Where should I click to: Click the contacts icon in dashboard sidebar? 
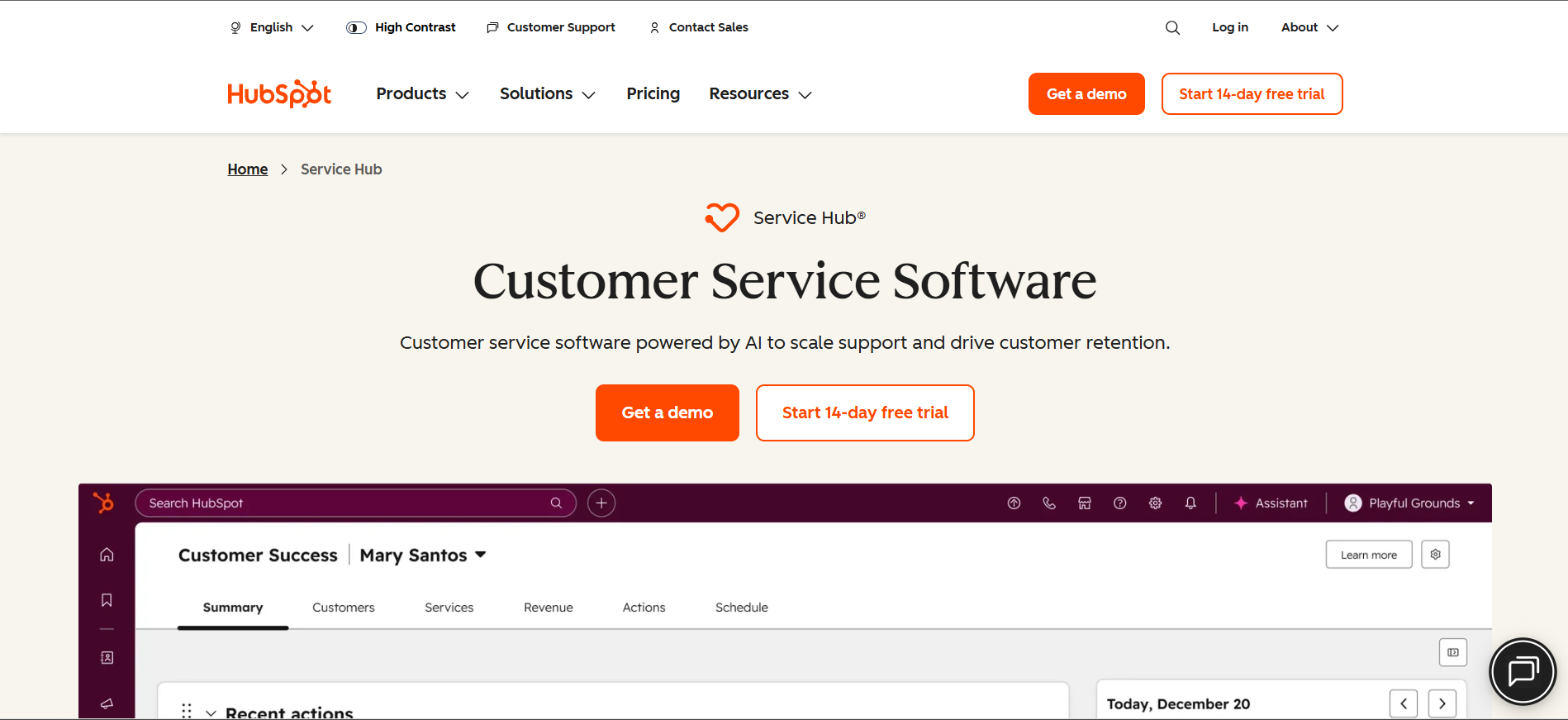(x=107, y=658)
